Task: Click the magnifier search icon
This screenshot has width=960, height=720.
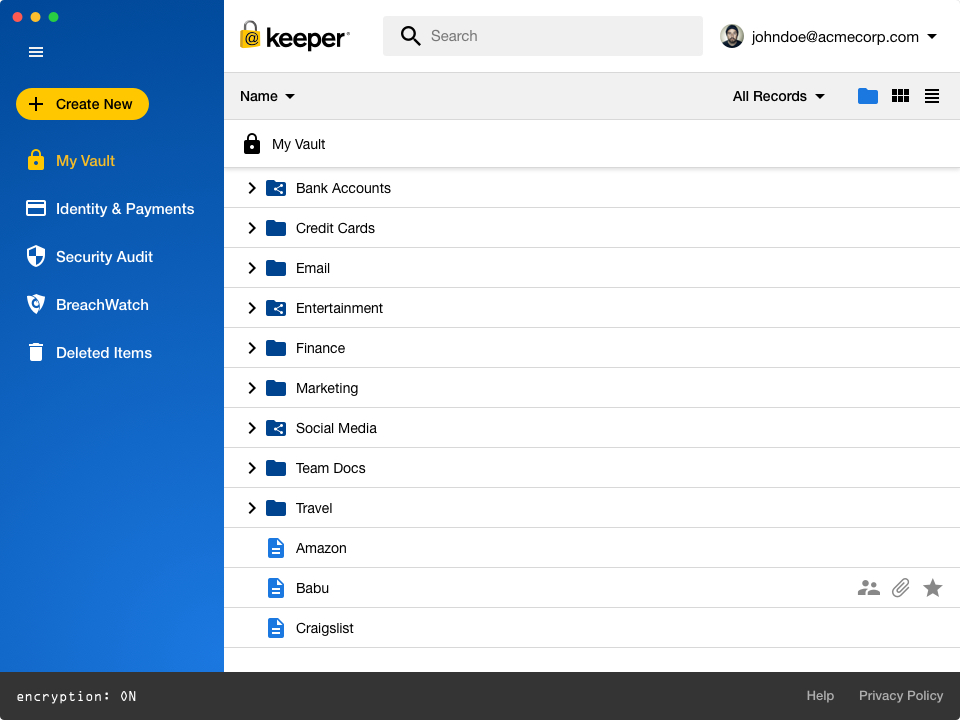Action: (x=410, y=36)
